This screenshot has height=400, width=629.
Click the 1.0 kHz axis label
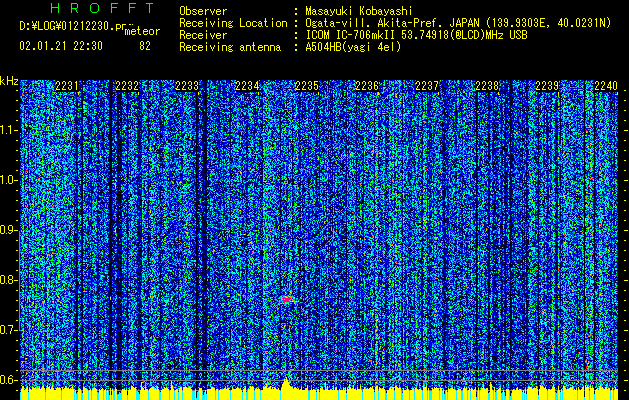[8, 181]
